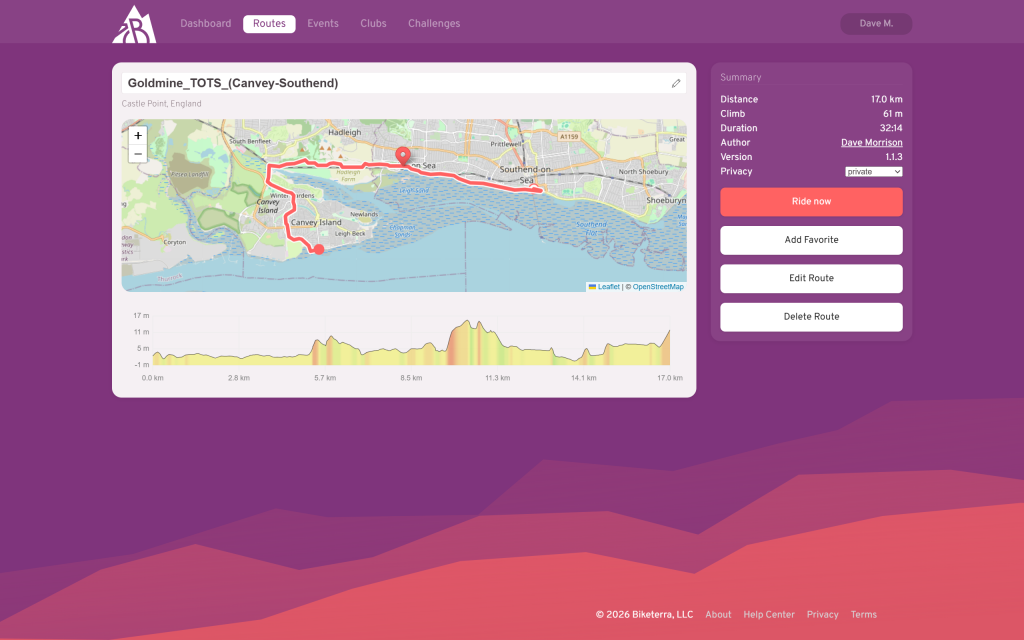Open the Events page

tap(323, 24)
